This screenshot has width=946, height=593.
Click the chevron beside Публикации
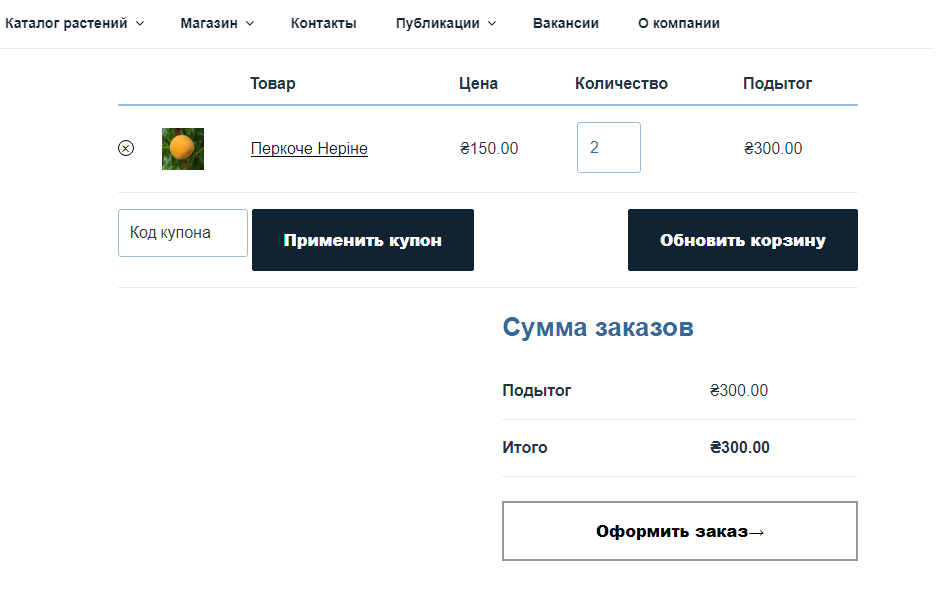[492, 24]
